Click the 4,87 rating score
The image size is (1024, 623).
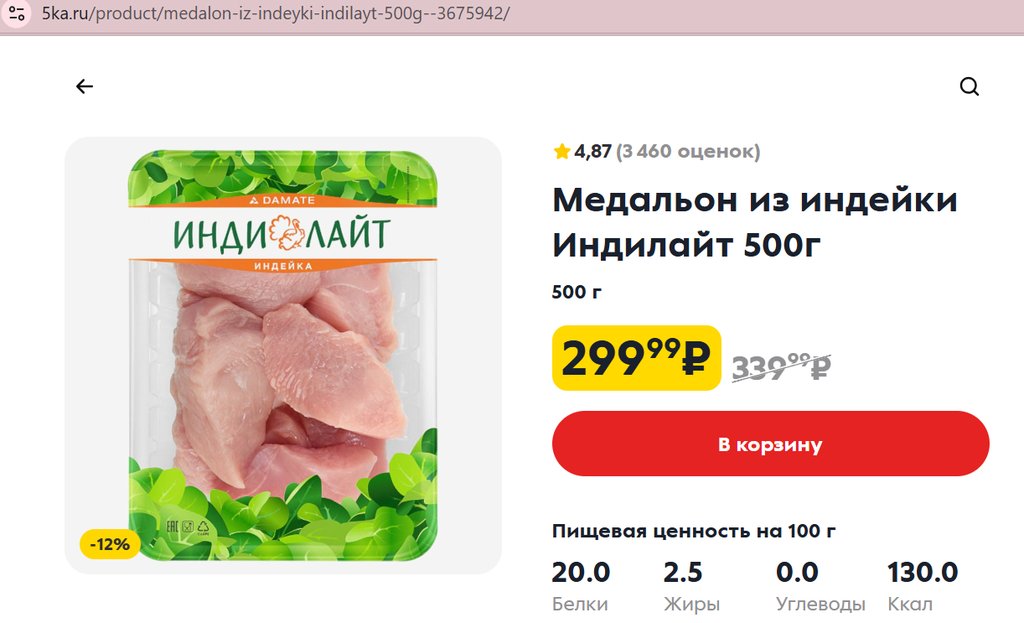pyautogui.click(x=592, y=152)
